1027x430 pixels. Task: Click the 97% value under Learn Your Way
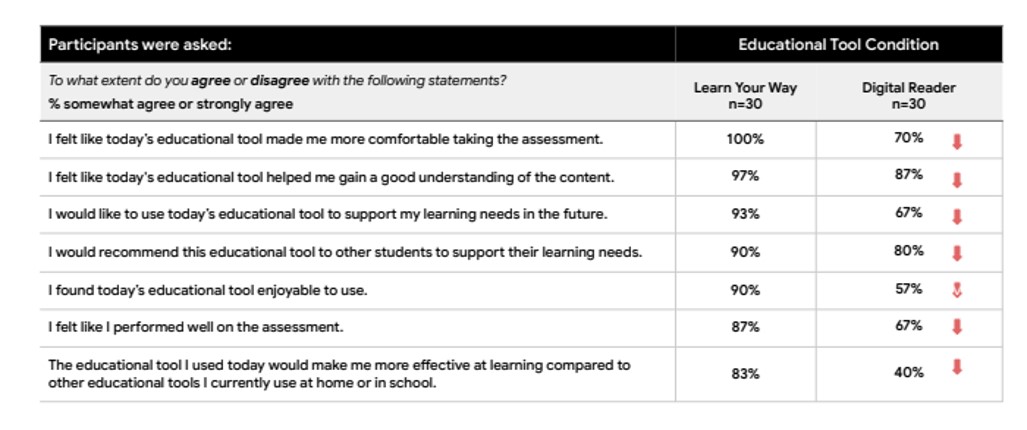click(745, 176)
